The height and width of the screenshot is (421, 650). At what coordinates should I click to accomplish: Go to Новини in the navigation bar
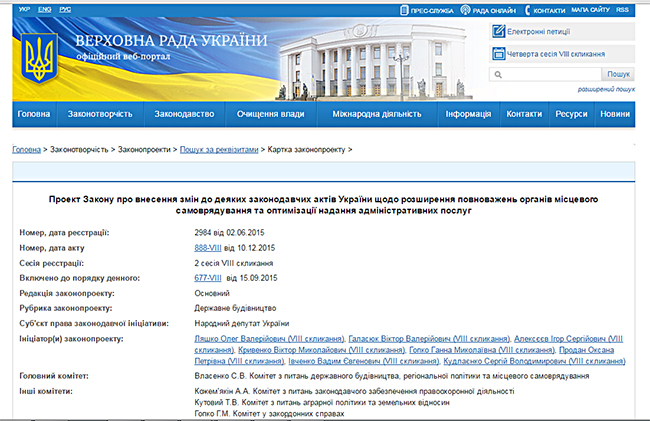click(615, 115)
